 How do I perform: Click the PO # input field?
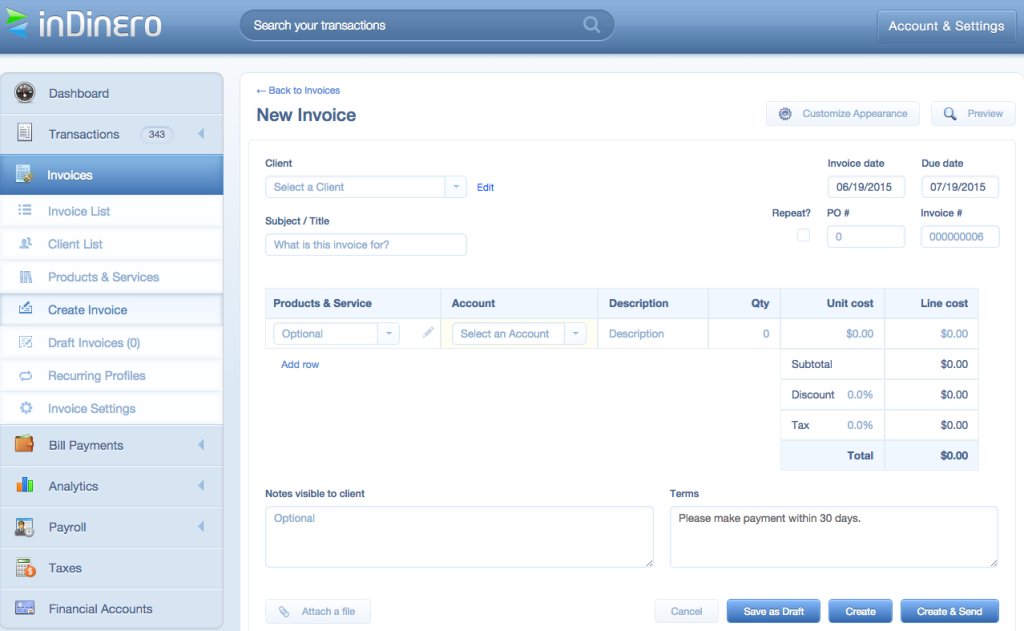pyautogui.click(x=866, y=236)
